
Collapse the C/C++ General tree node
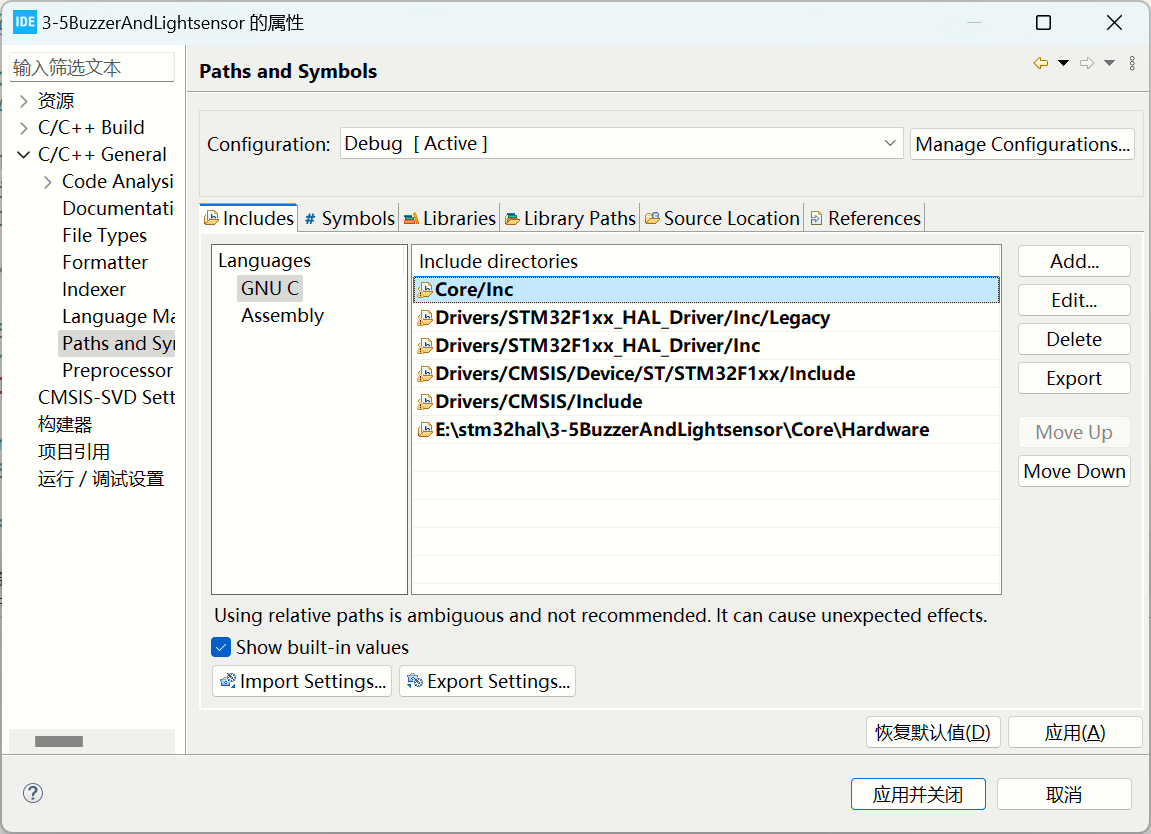pos(24,155)
